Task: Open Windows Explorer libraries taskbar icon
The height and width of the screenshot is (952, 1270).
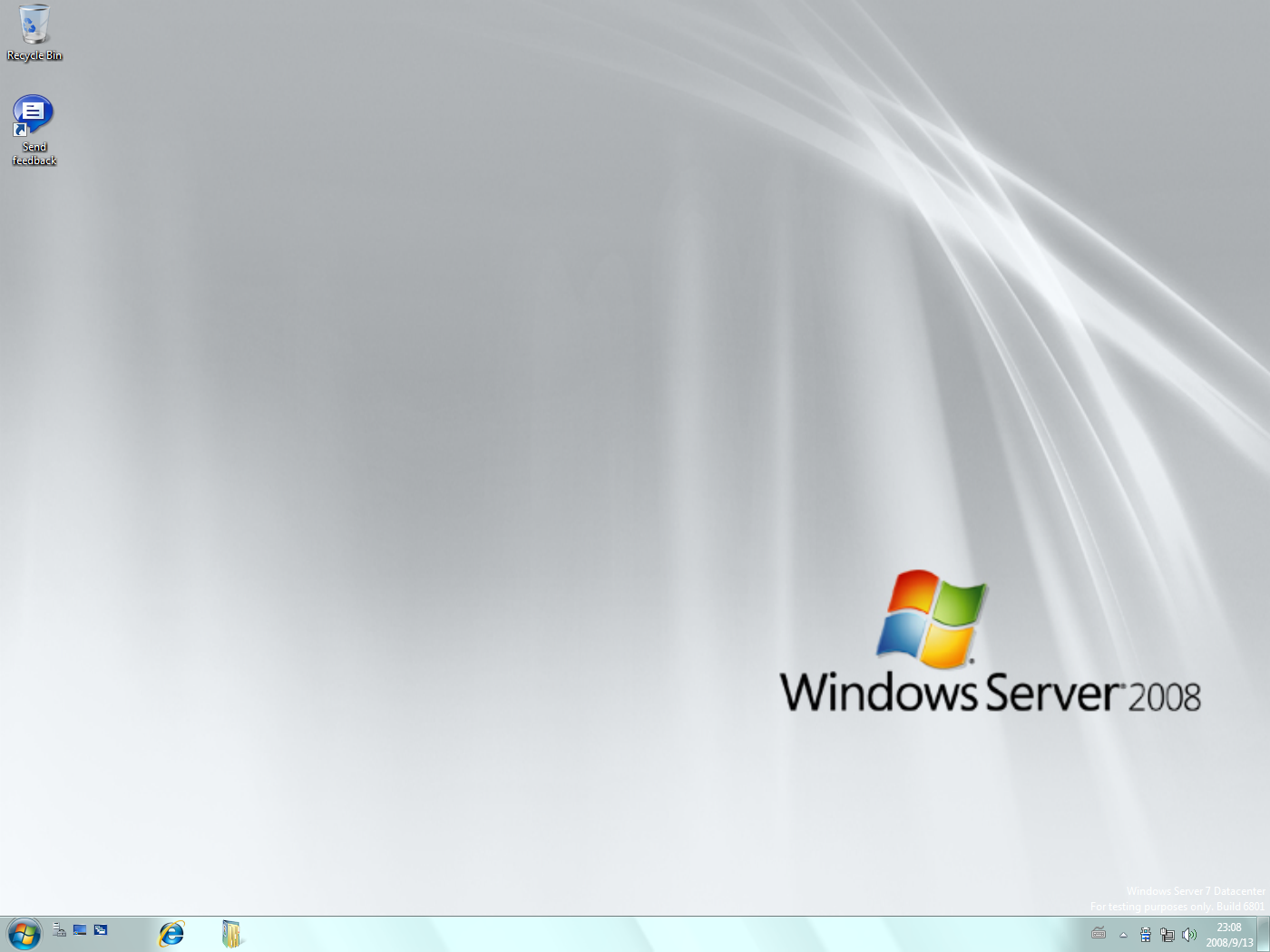Action: pyautogui.click(x=232, y=934)
